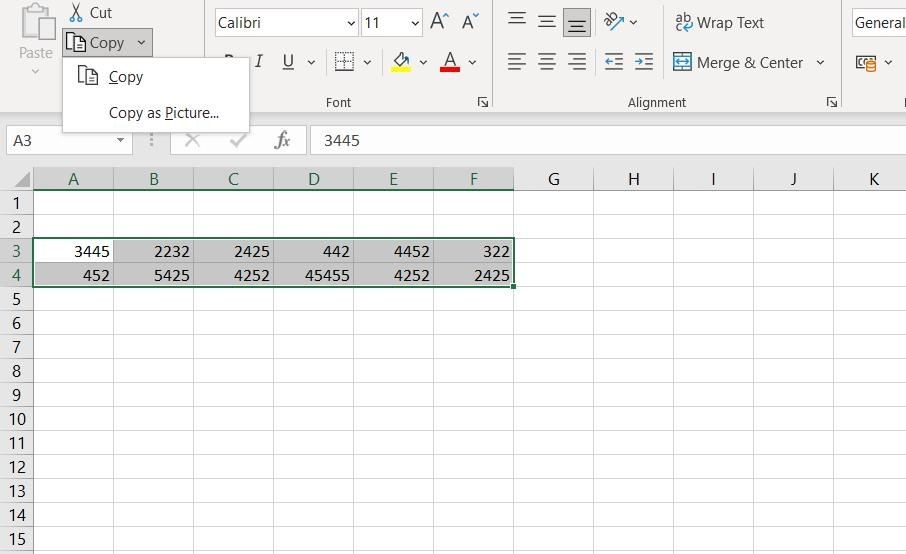Open Alignment settings dialog launcher

[831, 102]
